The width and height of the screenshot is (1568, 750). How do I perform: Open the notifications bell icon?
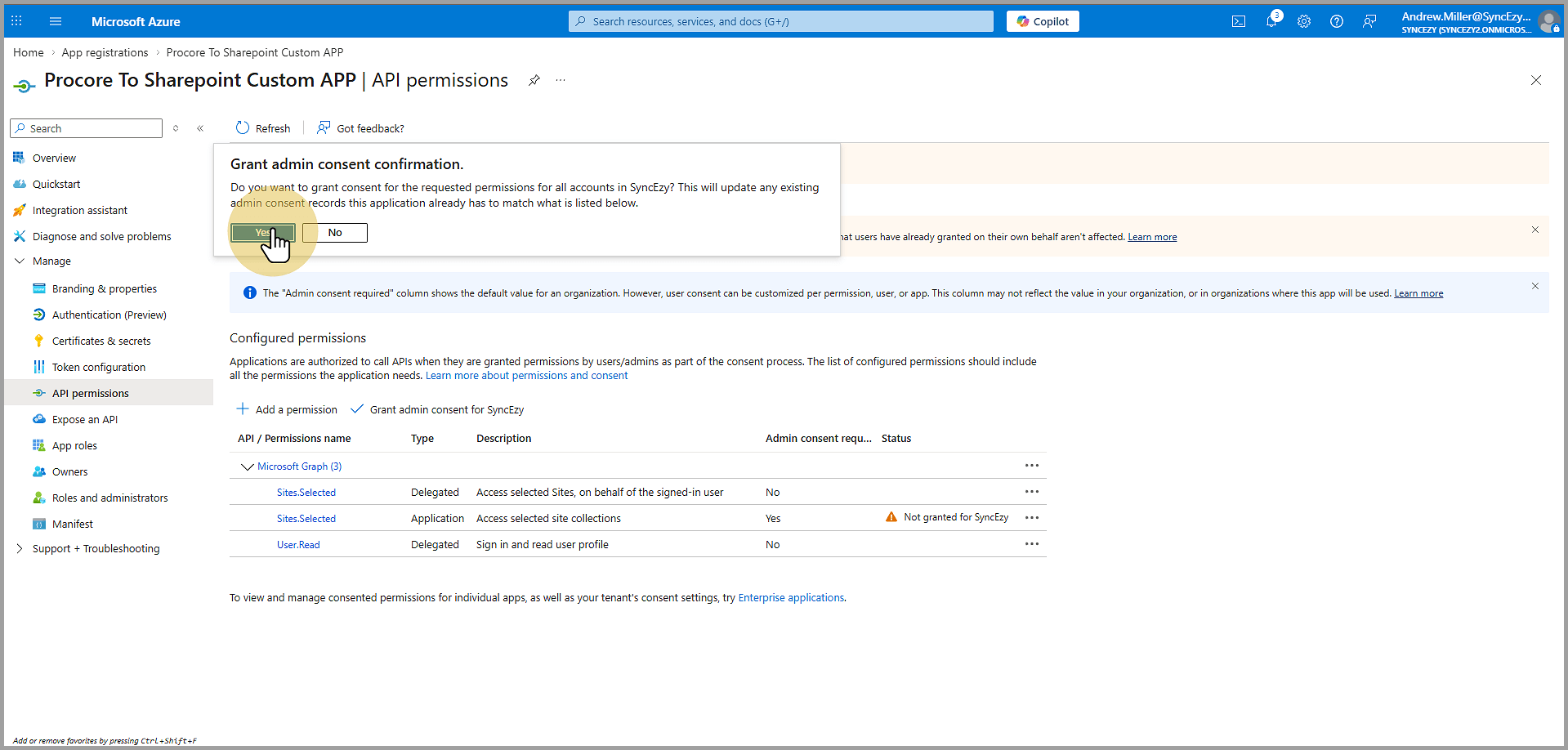(1271, 21)
